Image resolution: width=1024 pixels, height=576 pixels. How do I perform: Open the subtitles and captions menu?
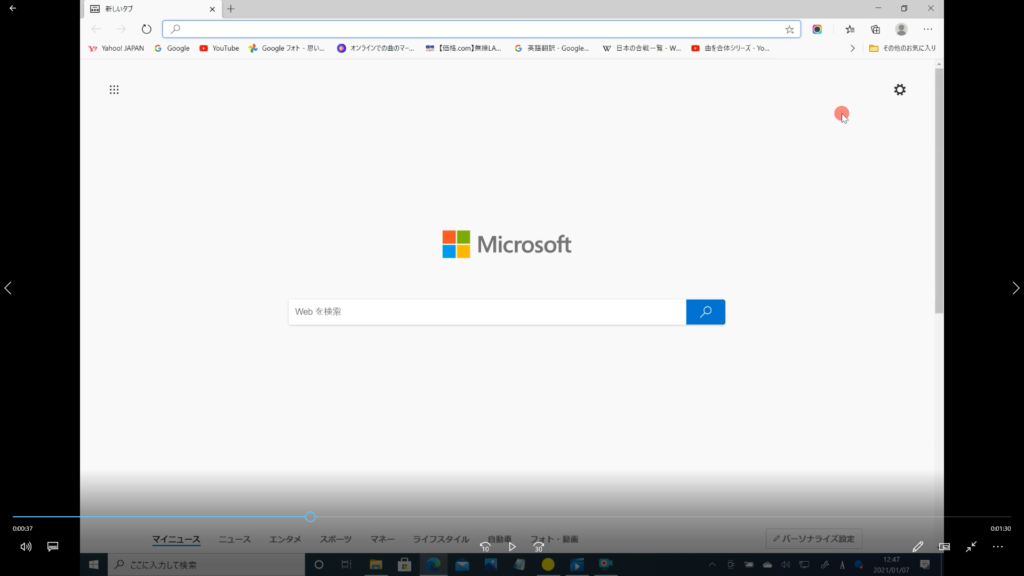(53, 547)
